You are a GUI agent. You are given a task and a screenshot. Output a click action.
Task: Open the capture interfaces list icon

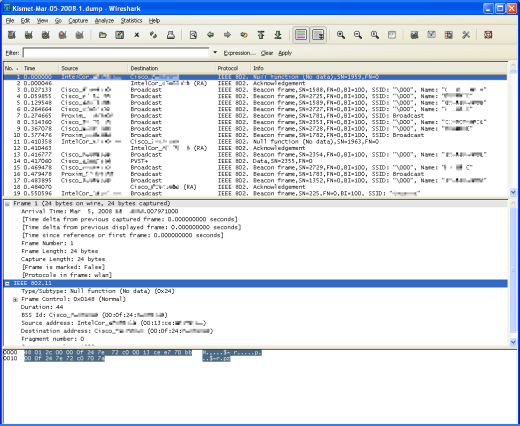click(12, 35)
